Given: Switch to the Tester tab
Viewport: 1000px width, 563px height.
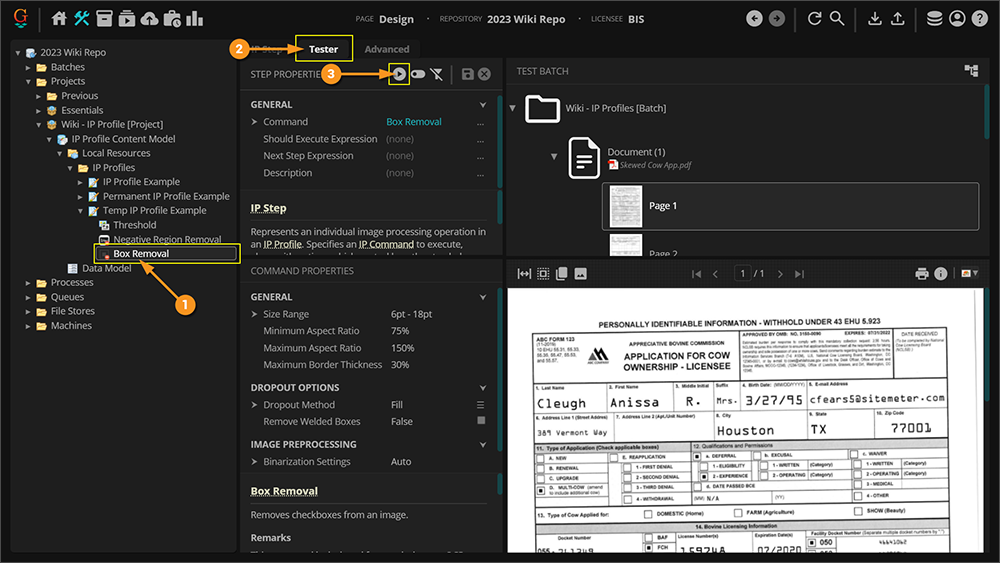Looking at the screenshot, I should click(323, 48).
